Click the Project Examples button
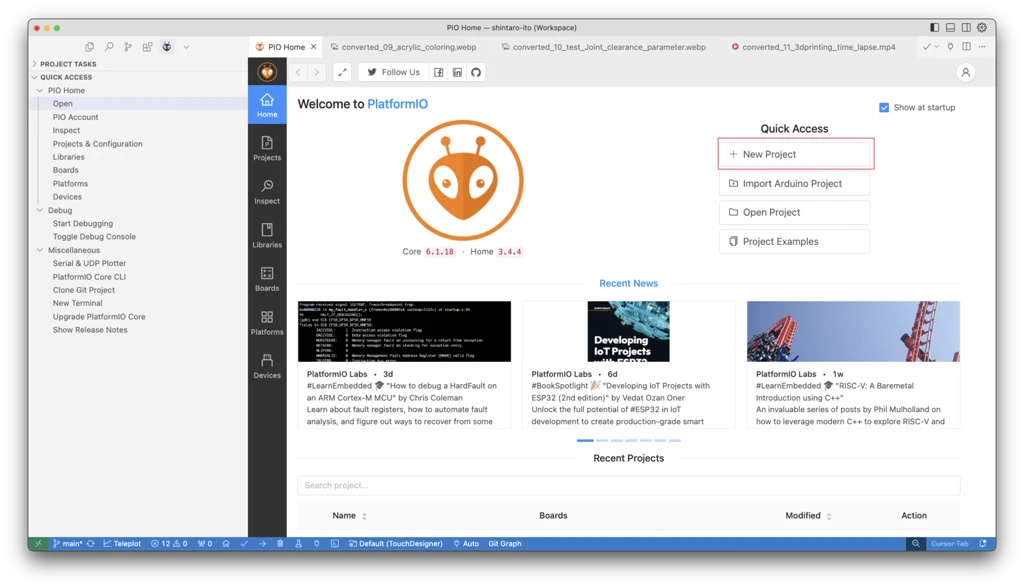1024x588 pixels. [795, 242]
